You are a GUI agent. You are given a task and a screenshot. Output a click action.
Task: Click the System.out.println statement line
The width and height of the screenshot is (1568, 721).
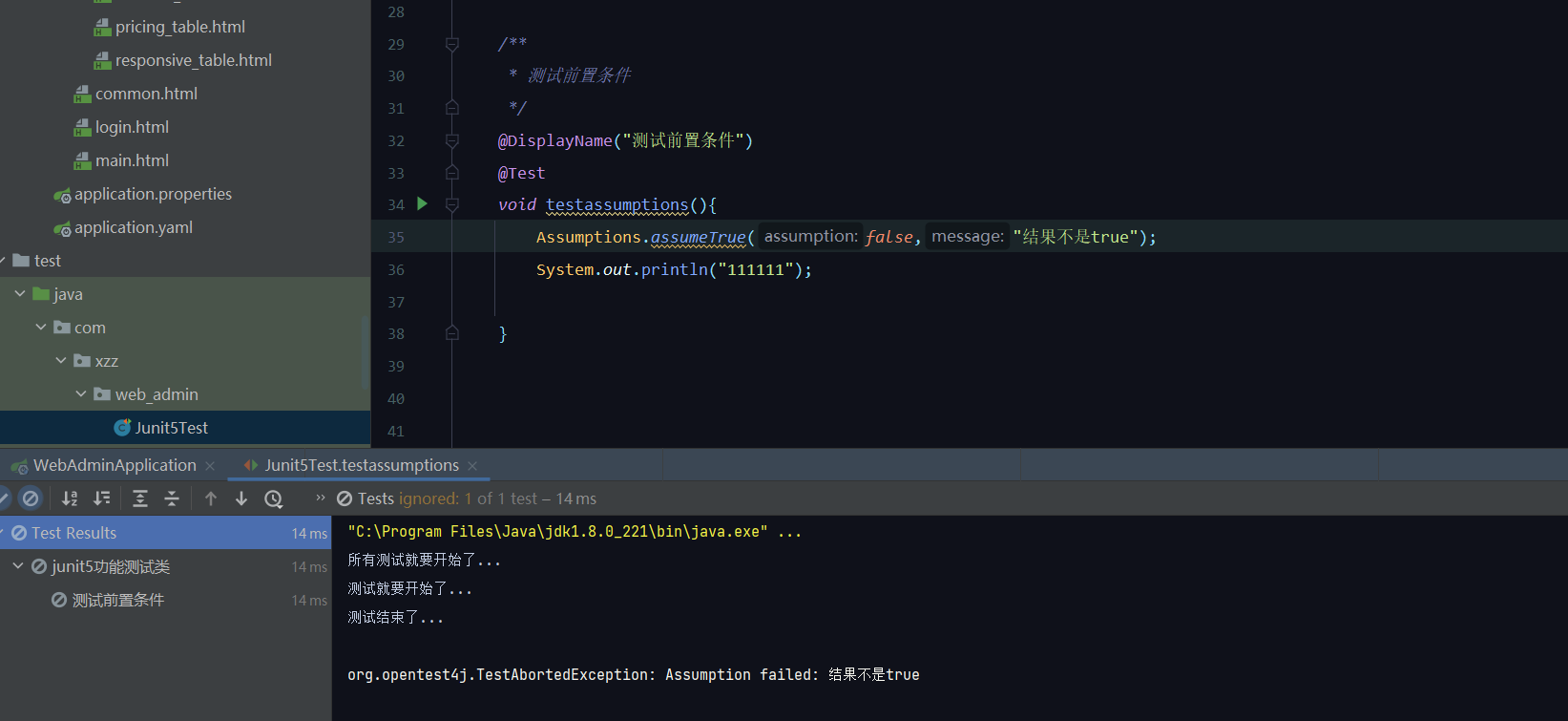(x=674, y=269)
